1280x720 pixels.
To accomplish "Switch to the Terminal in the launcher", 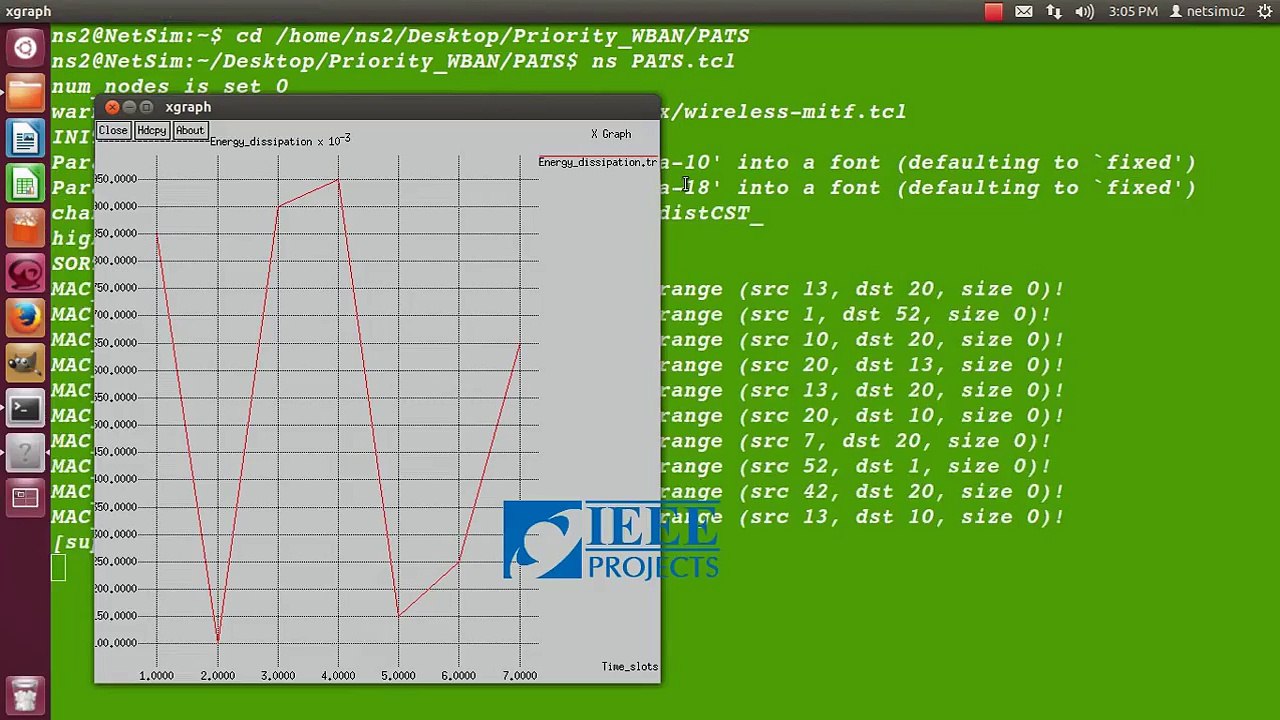I will tap(26, 409).
